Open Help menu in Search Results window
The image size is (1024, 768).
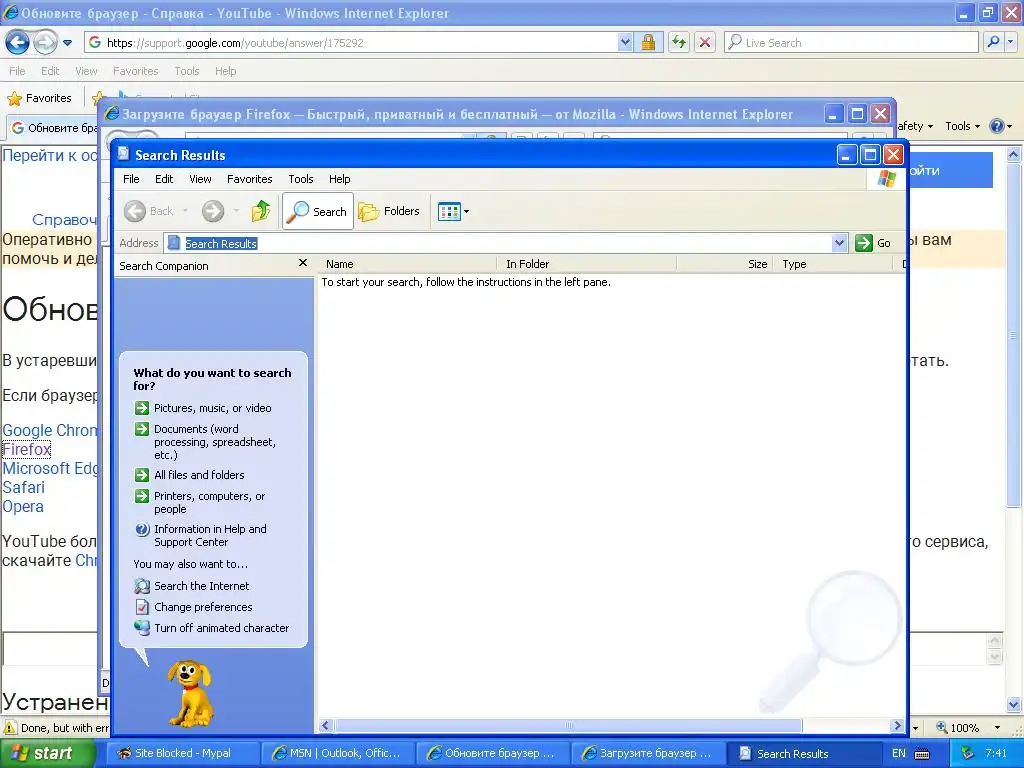tap(339, 179)
